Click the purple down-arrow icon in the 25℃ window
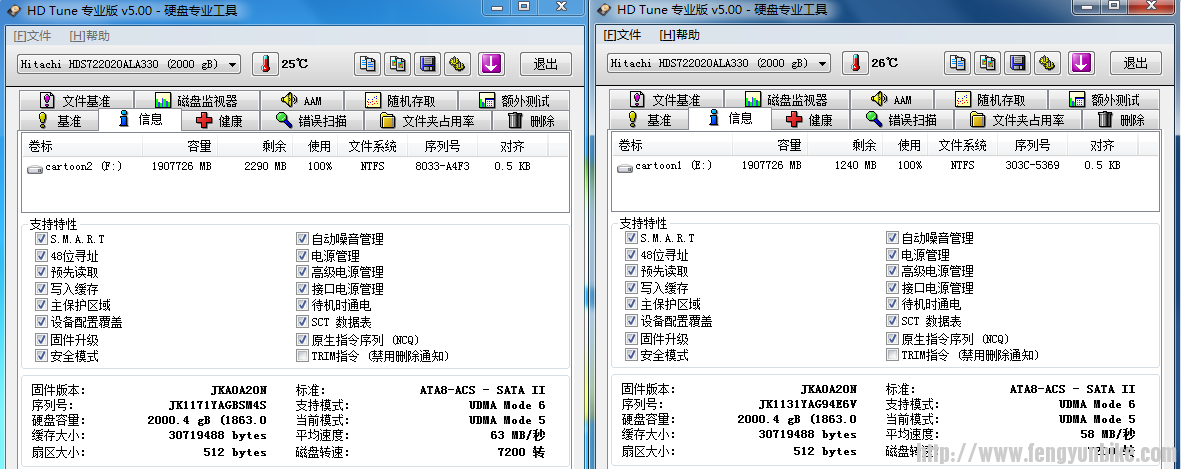1181x469 pixels. coord(490,64)
